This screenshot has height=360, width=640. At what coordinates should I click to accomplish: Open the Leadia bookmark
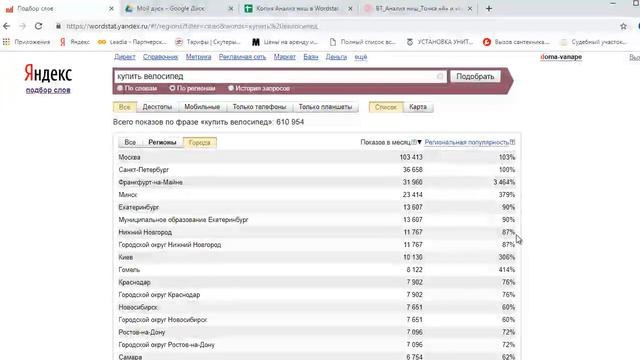click(132, 42)
